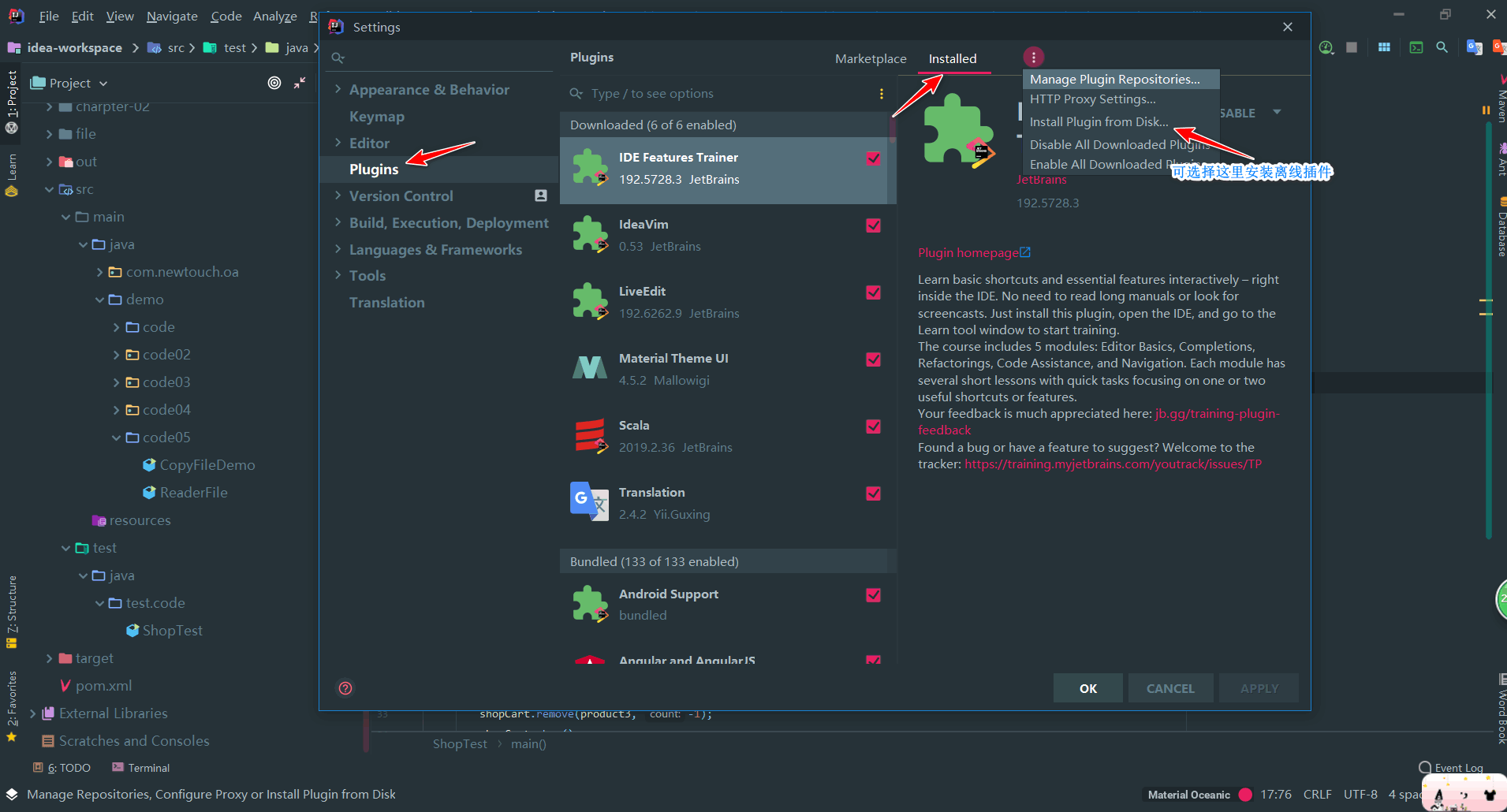Click the project structure grid icon in toolbar
Image resolution: width=1507 pixels, height=812 pixels.
(1384, 47)
